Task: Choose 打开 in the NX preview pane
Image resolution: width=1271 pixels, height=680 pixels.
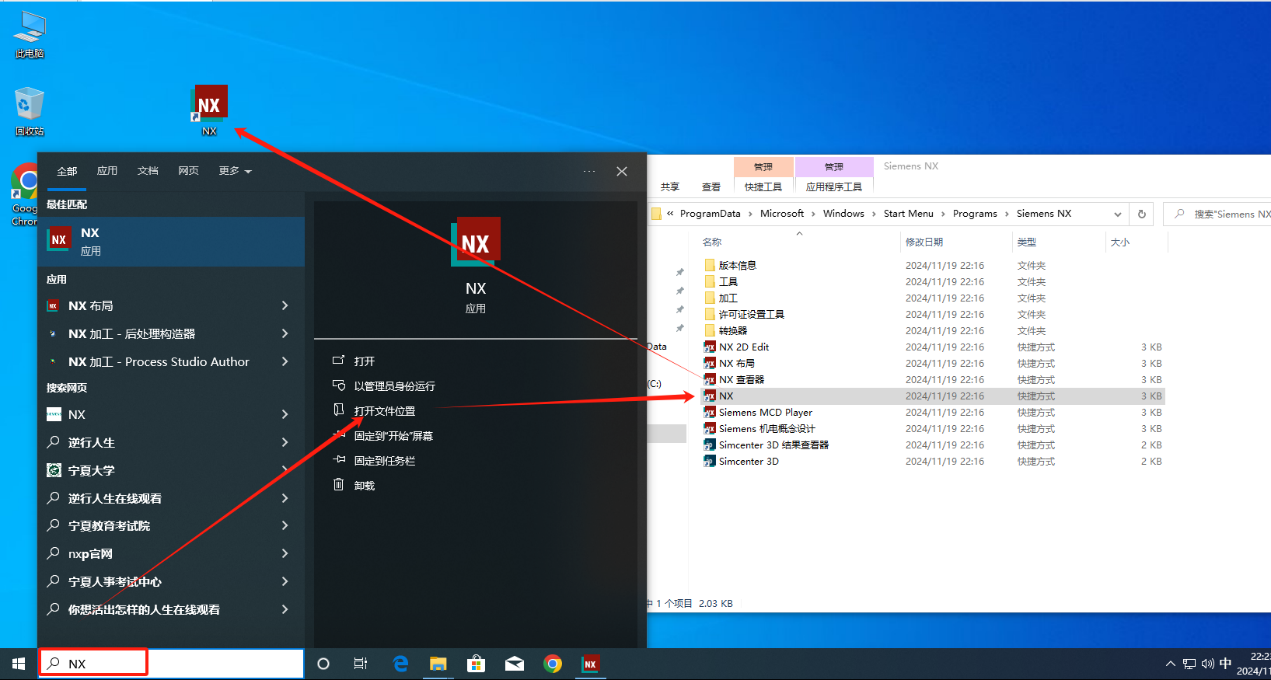Action: point(364,361)
